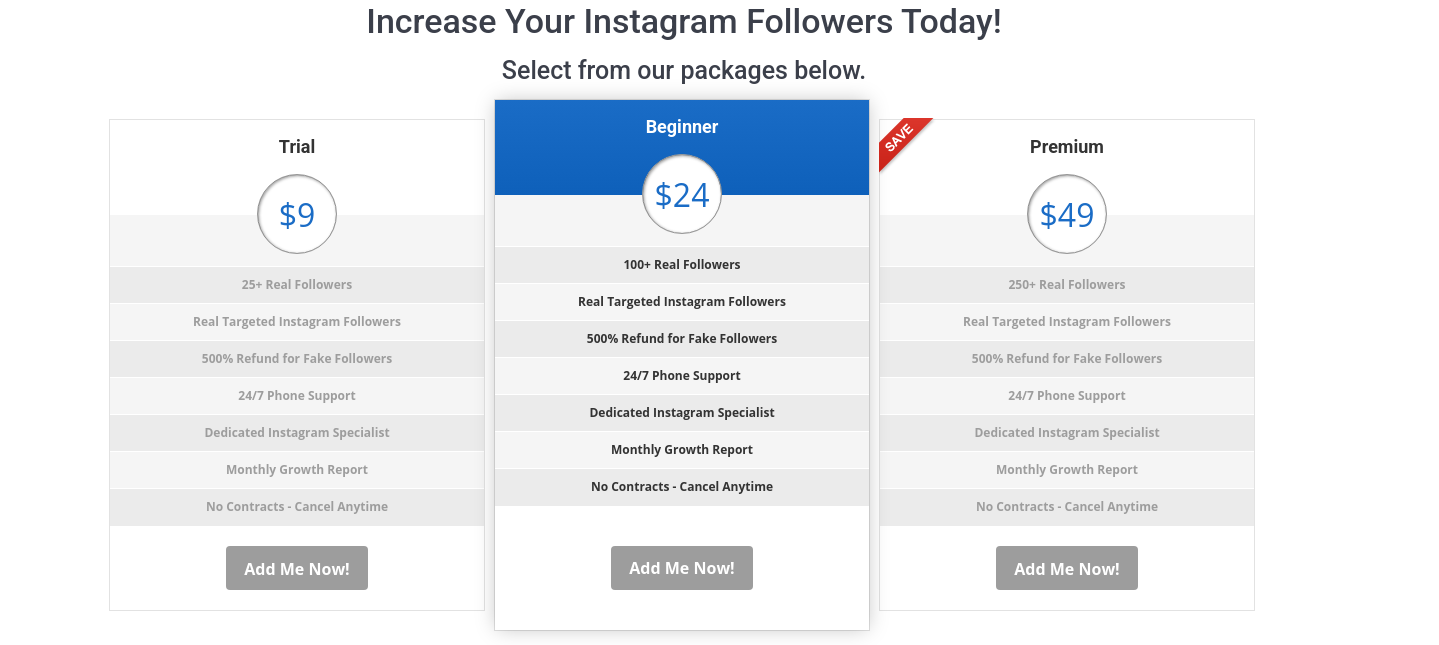Click 25+ Real Followers in Trial
Viewport: 1439px width, 645px height.
297,285
